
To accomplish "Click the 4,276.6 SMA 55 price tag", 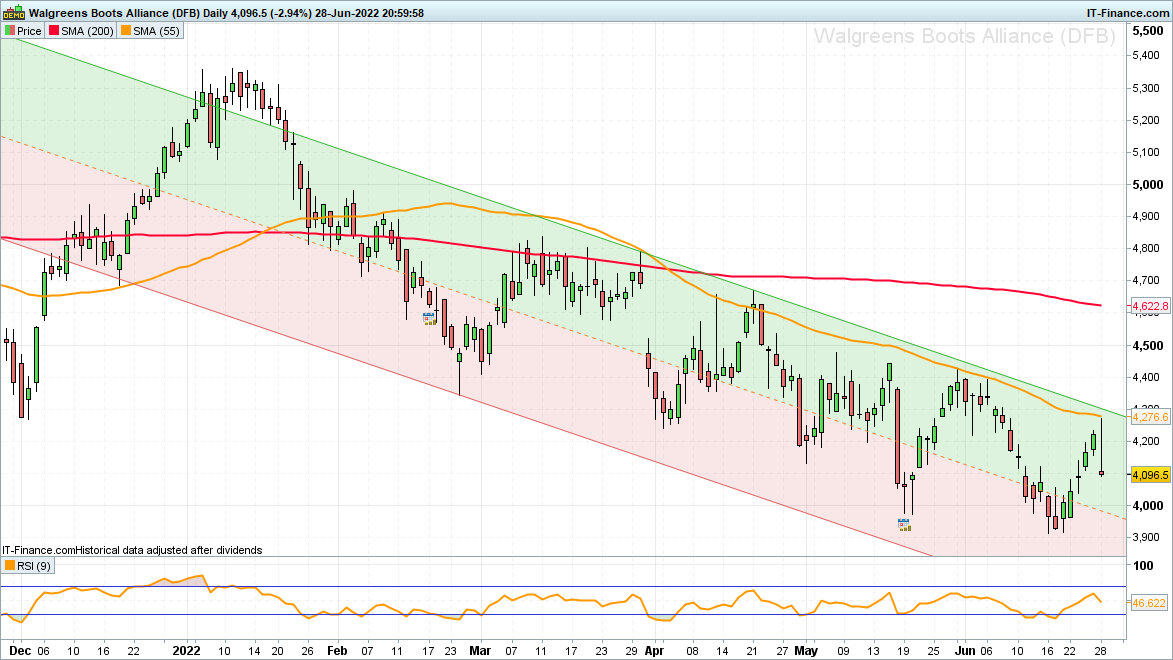I will tap(1150, 417).
